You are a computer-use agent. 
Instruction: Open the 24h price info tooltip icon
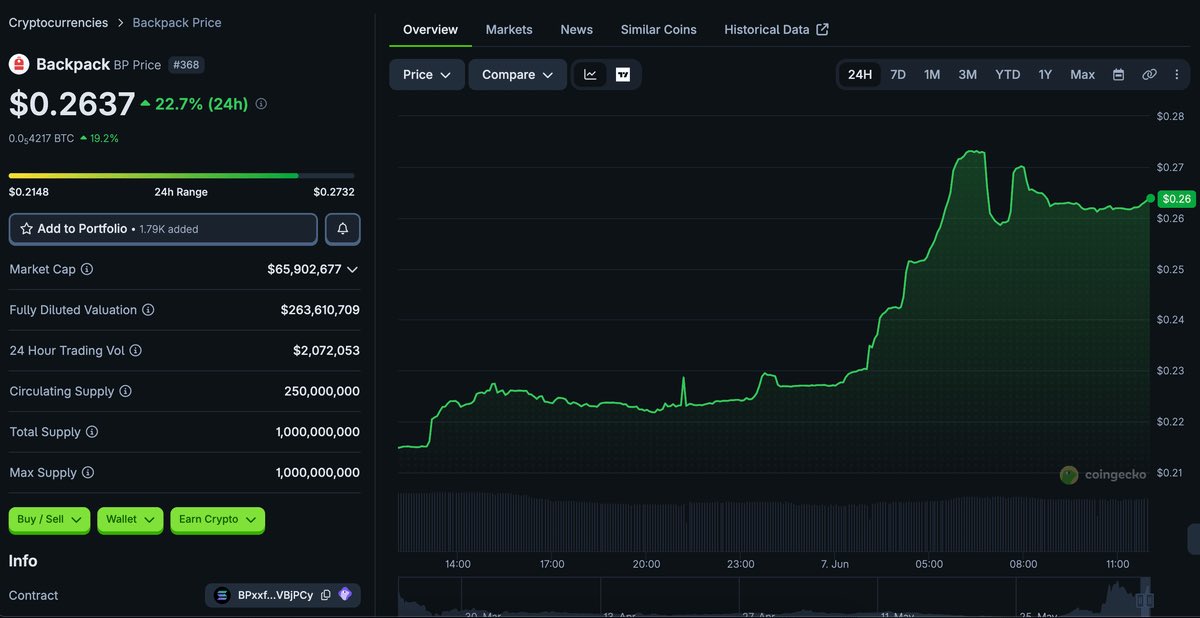point(261,104)
